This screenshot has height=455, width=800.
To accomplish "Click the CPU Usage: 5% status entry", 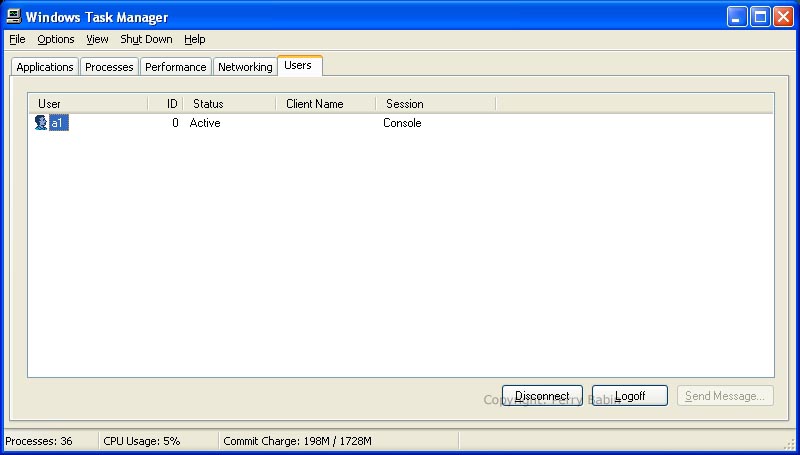I will pyautogui.click(x=141, y=441).
